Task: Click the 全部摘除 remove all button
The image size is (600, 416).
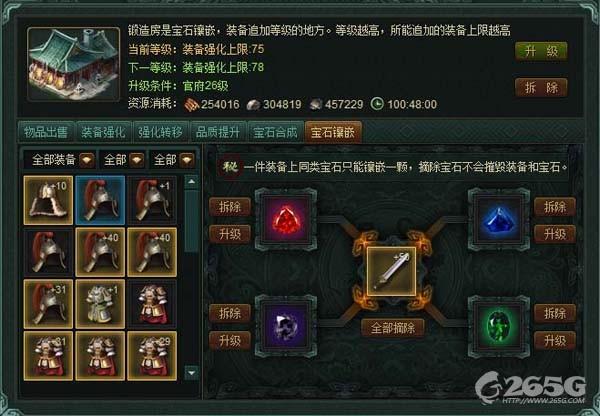Action: (393, 328)
